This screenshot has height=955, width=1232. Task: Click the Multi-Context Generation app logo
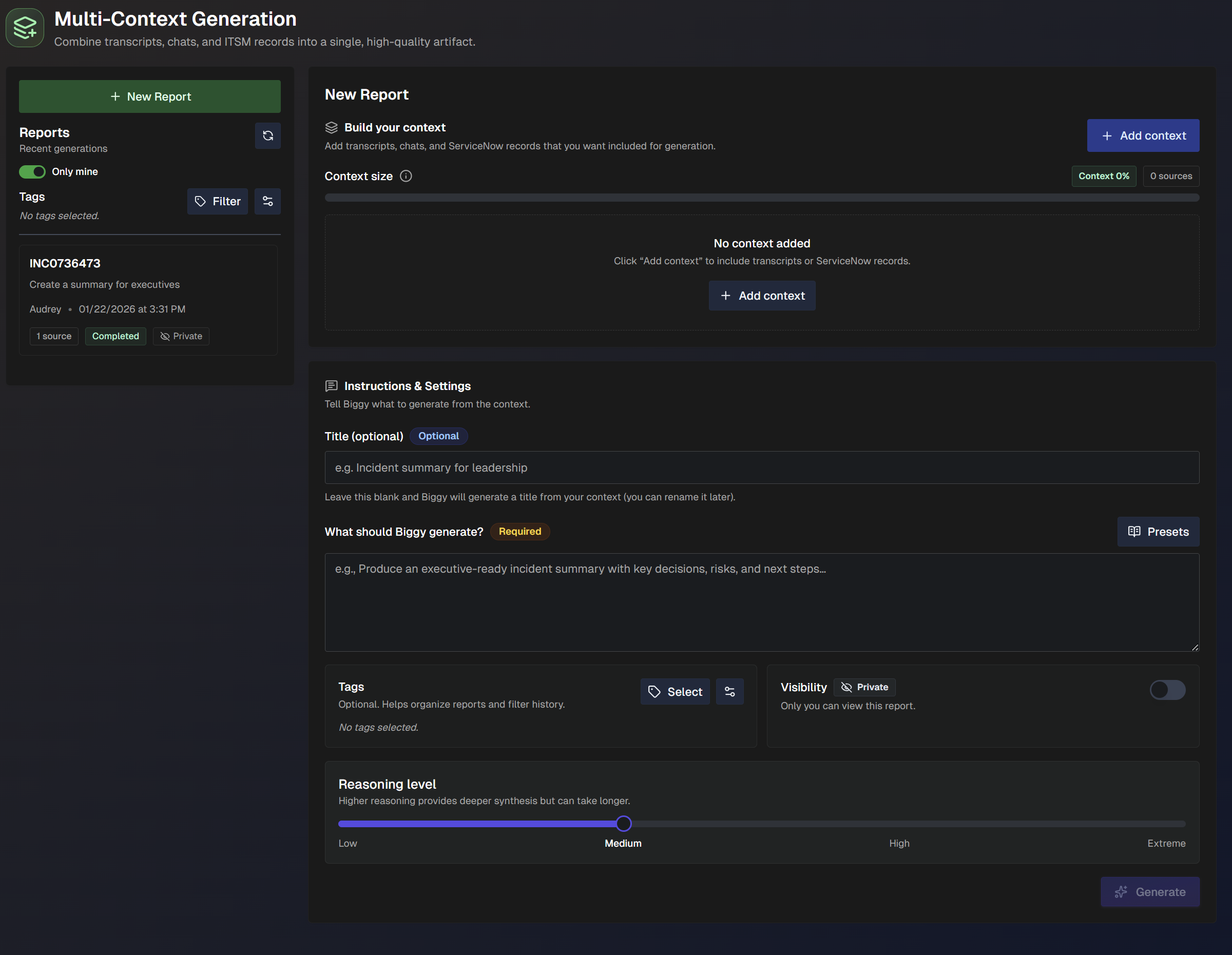(25, 28)
